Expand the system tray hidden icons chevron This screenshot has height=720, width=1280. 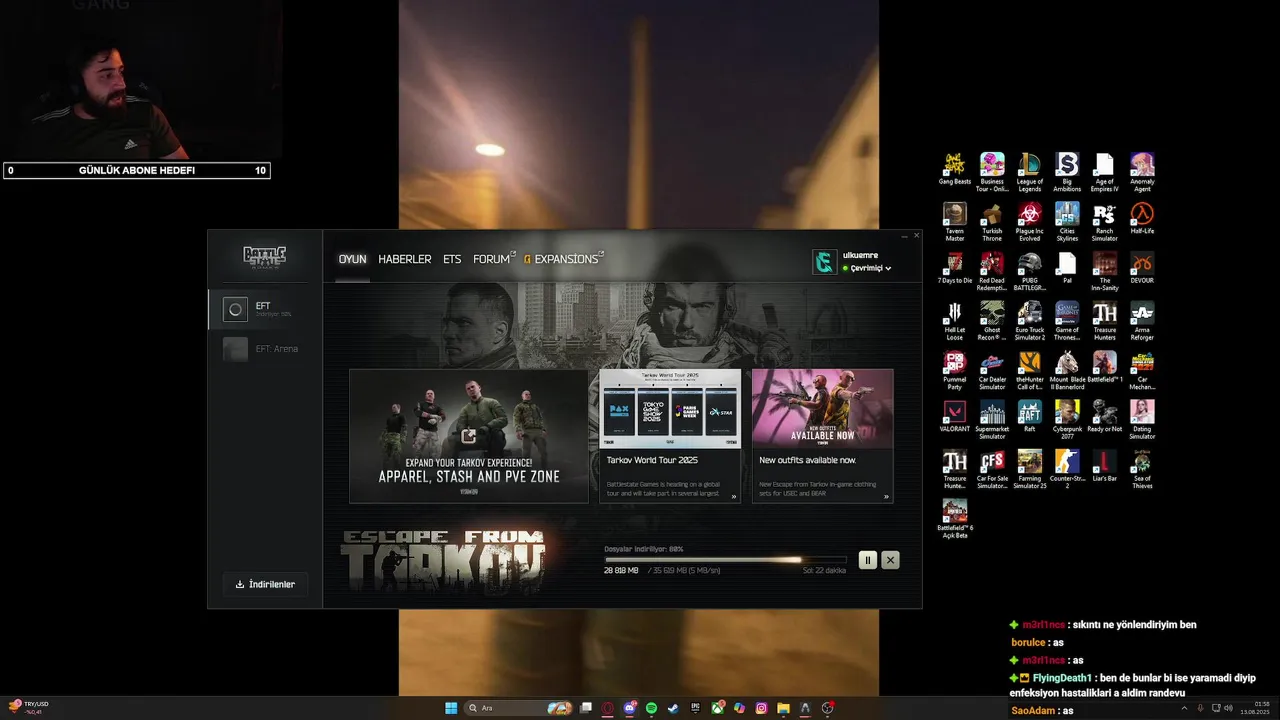click(1184, 708)
